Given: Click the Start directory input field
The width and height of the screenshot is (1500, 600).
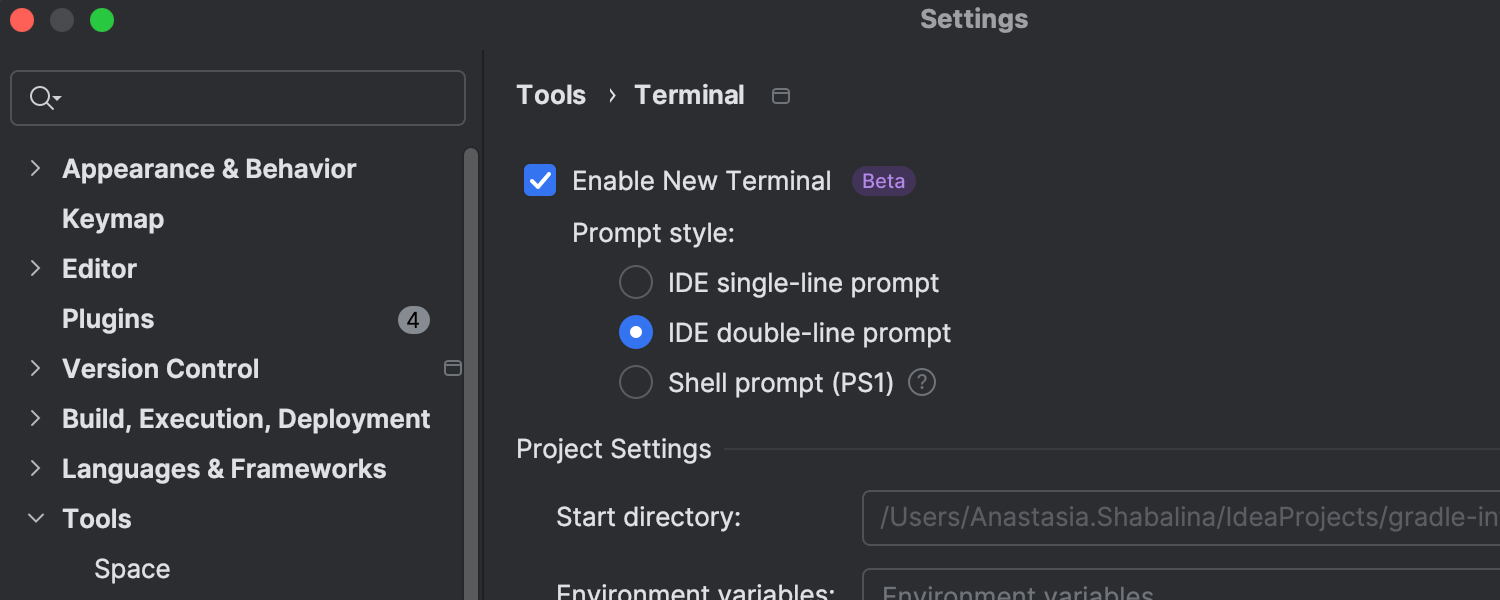Looking at the screenshot, I should pyautogui.click(x=1180, y=517).
